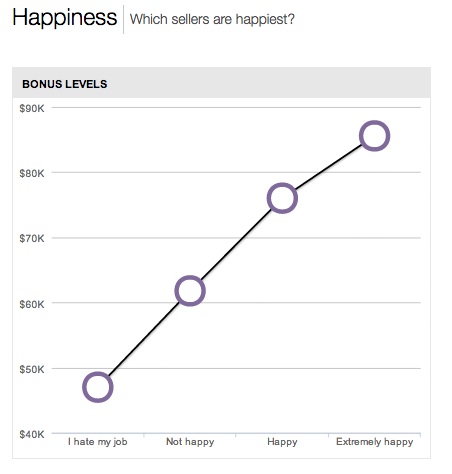Click the $80K axis label
This screenshot has width=452, height=474.
click(32, 173)
